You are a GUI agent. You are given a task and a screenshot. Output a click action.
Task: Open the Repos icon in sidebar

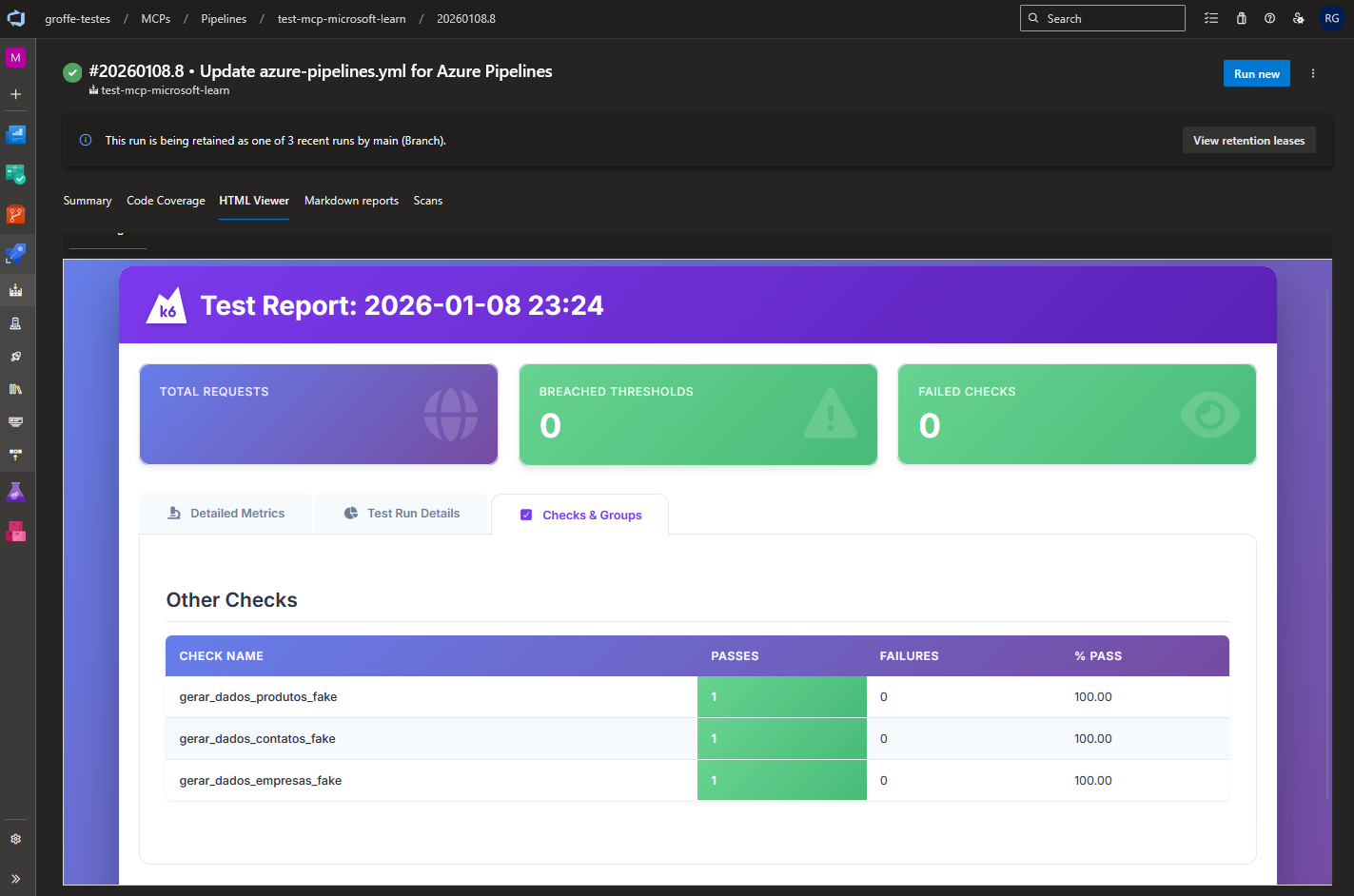click(x=15, y=215)
